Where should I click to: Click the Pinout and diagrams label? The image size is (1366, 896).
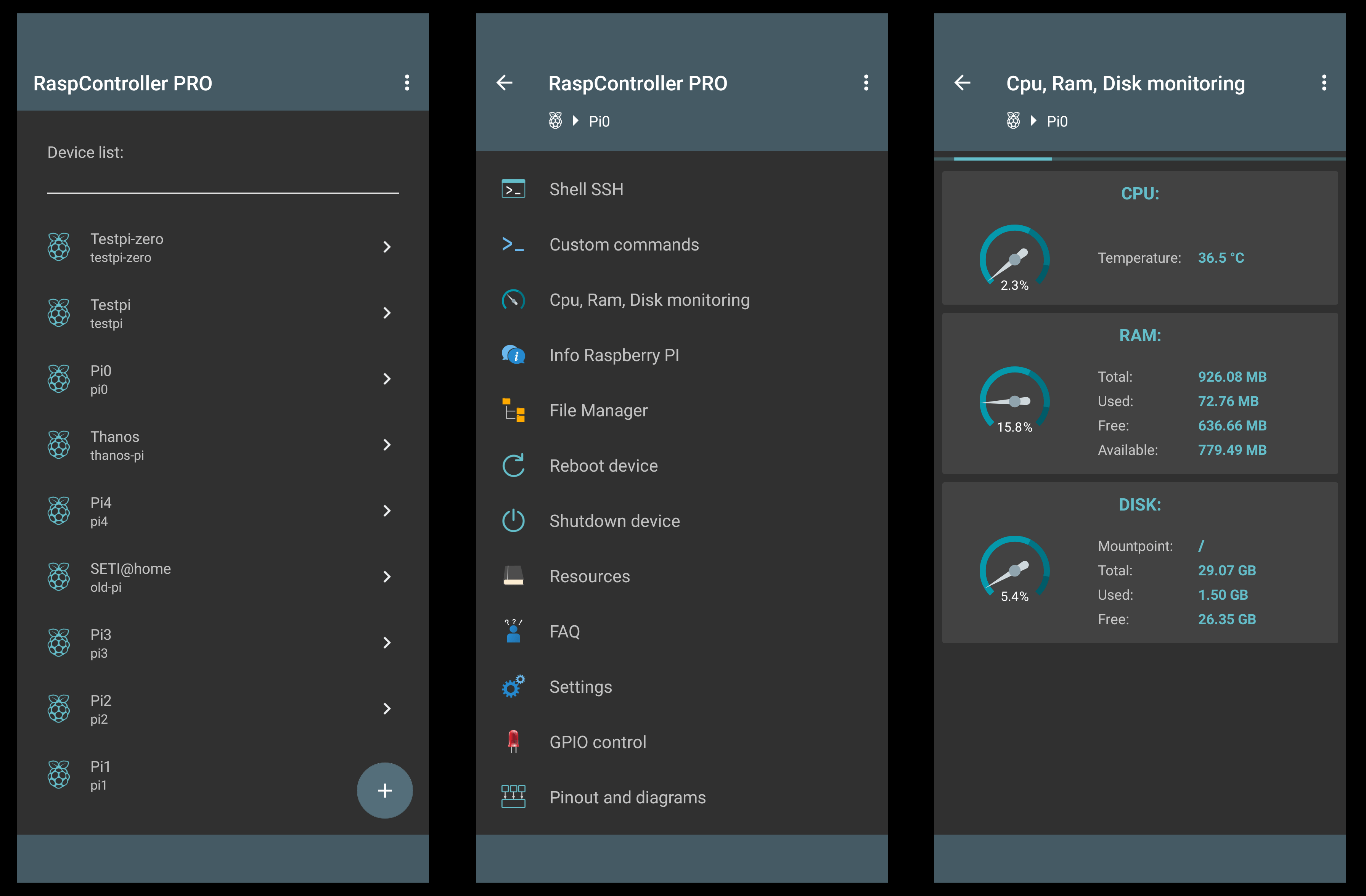point(627,797)
